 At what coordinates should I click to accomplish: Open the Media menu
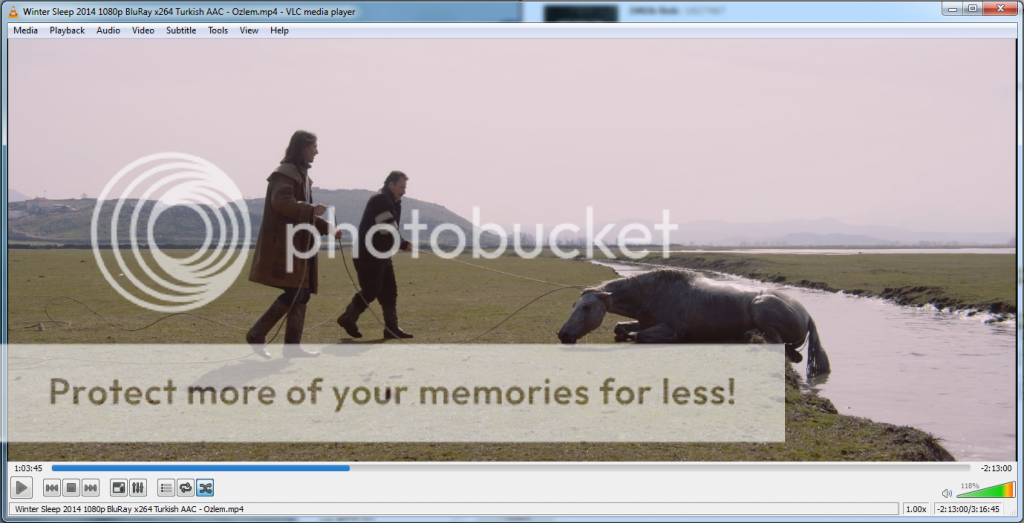[x=25, y=30]
